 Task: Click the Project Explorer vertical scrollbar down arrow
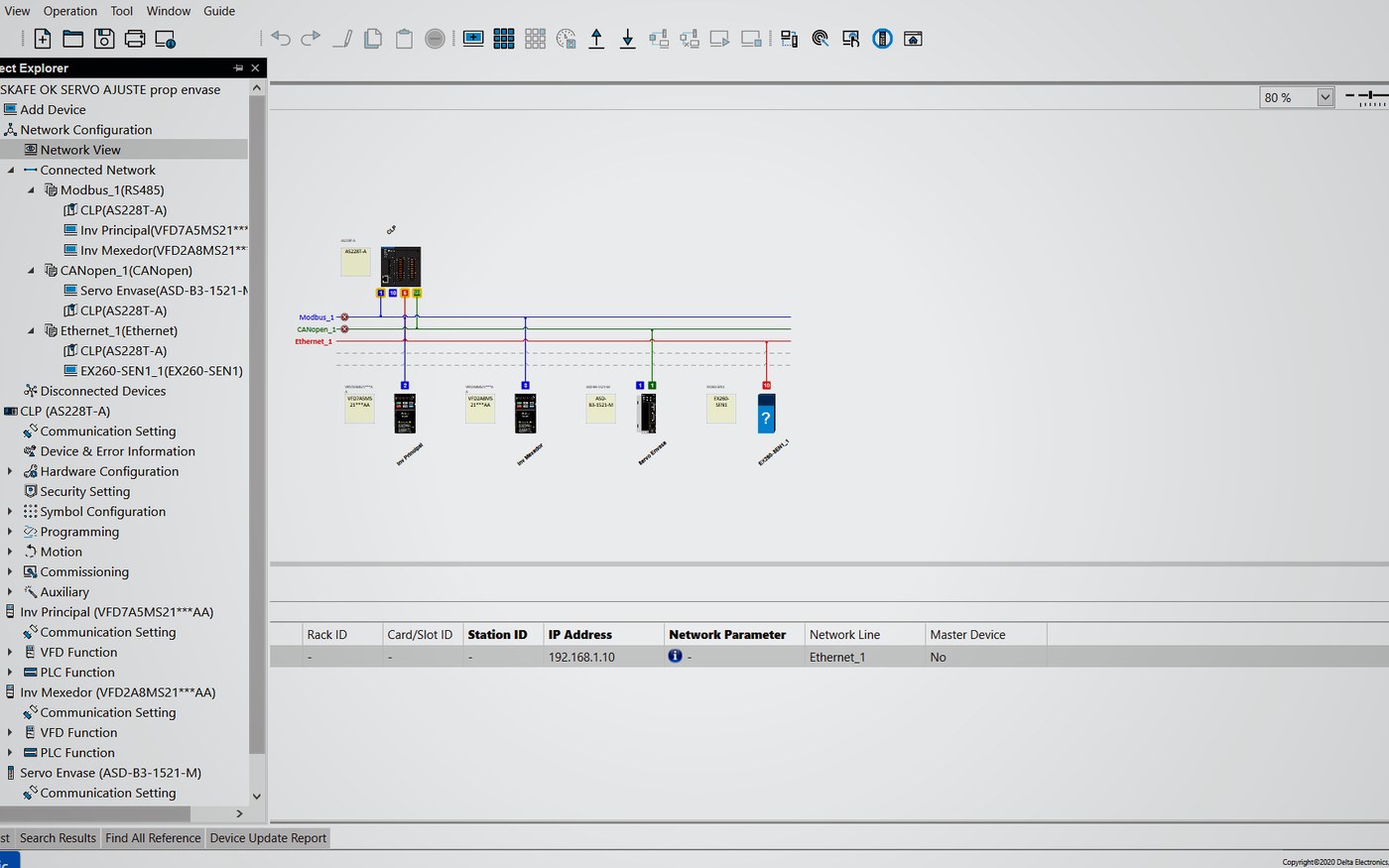(257, 796)
